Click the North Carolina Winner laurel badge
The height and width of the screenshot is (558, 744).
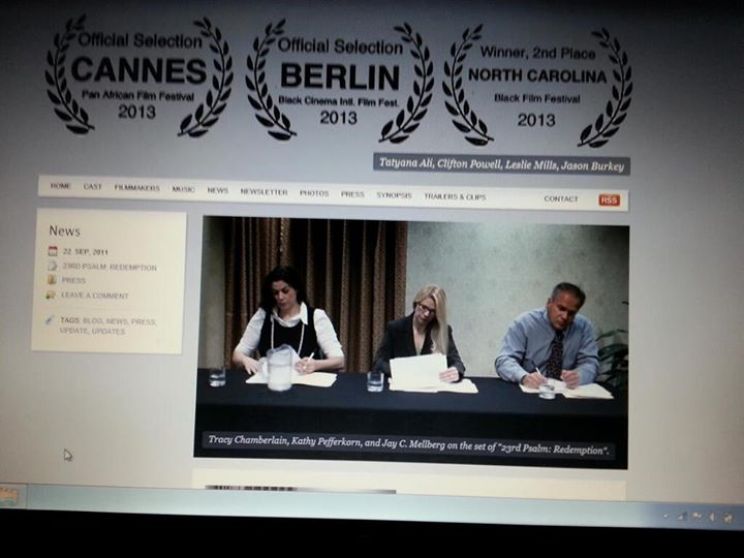[537, 86]
